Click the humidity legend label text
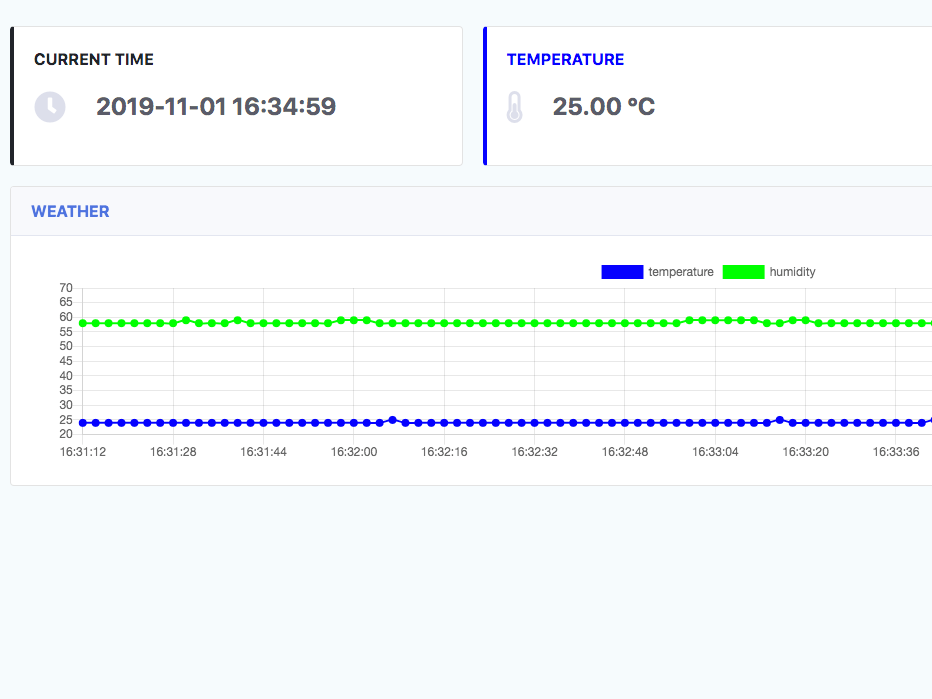This screenshot has height=699, width=932. click(x=791, y=271)
